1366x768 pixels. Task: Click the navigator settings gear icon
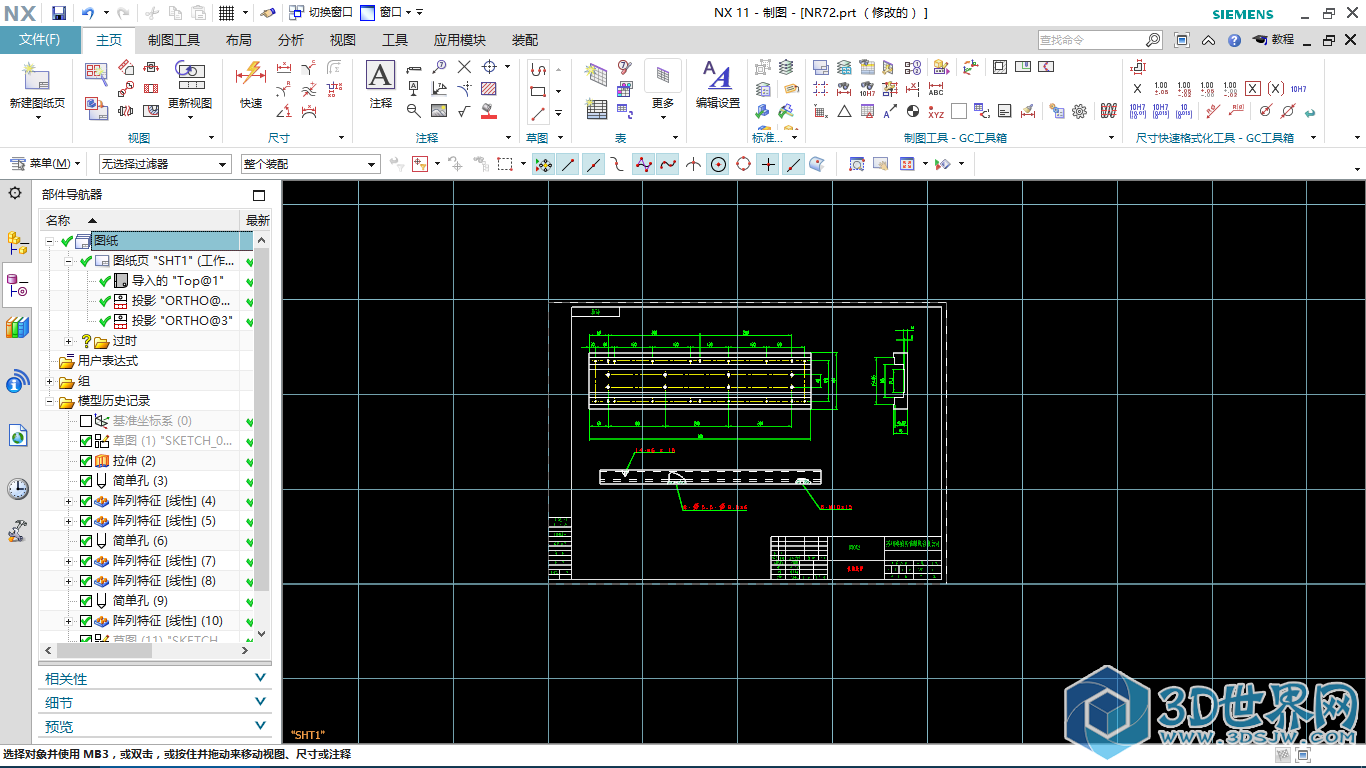15,193
